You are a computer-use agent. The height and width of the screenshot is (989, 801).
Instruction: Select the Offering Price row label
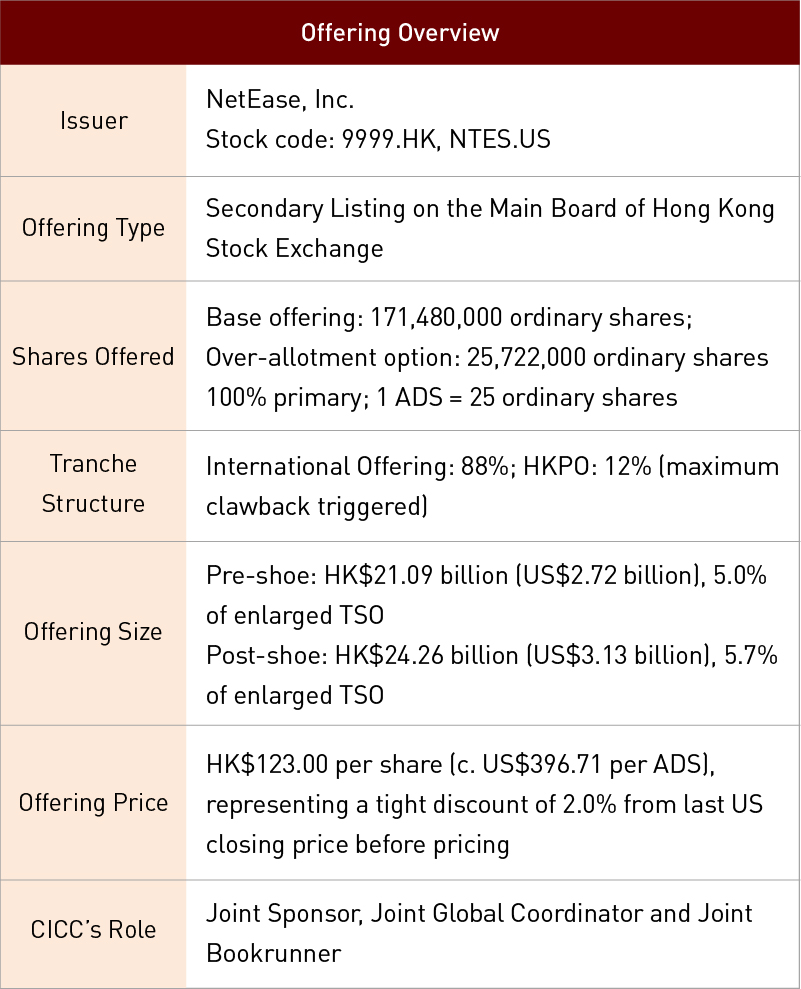click(x=94, y=803)
